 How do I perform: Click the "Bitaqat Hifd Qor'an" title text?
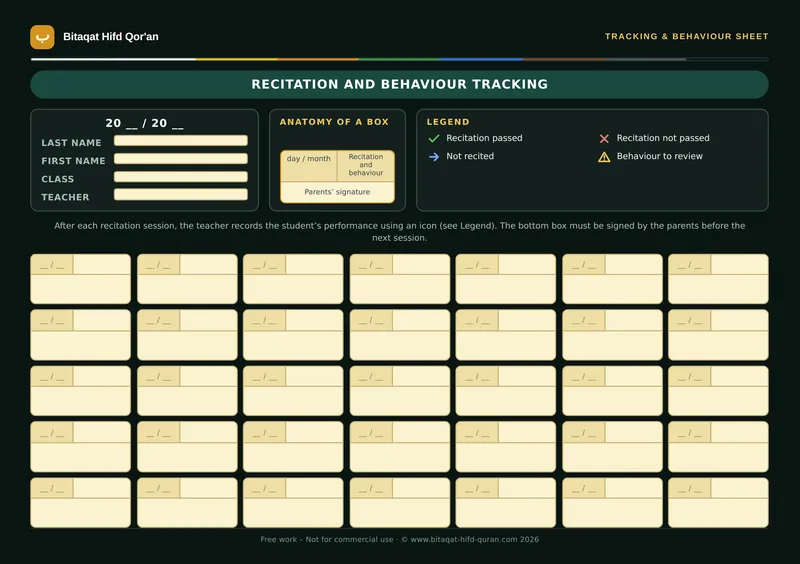[111, 37]
